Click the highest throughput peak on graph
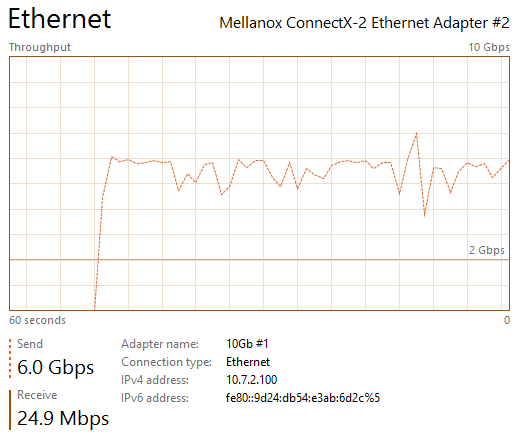This screenshot has width=526, height=435. pos(417,134)
